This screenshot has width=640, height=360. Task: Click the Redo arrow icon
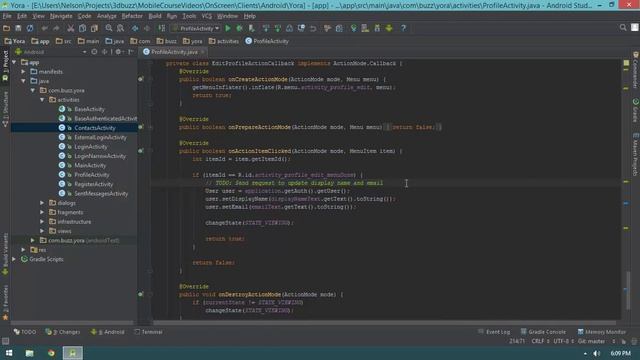(x=56, y=28)
